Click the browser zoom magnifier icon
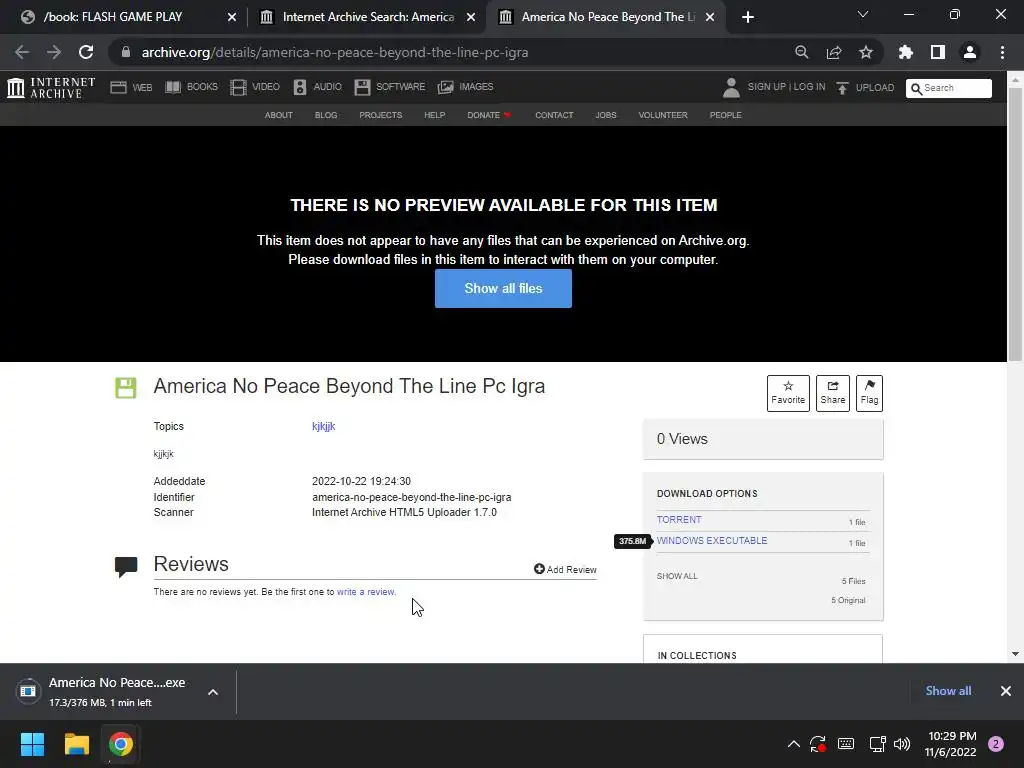Viewport: 1024px width, 768px height. 802,52
